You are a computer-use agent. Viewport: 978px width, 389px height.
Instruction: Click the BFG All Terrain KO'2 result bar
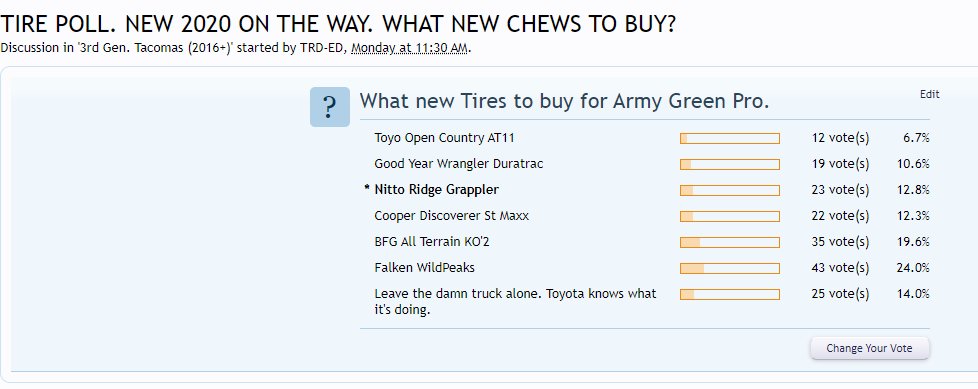coord(730,242)
